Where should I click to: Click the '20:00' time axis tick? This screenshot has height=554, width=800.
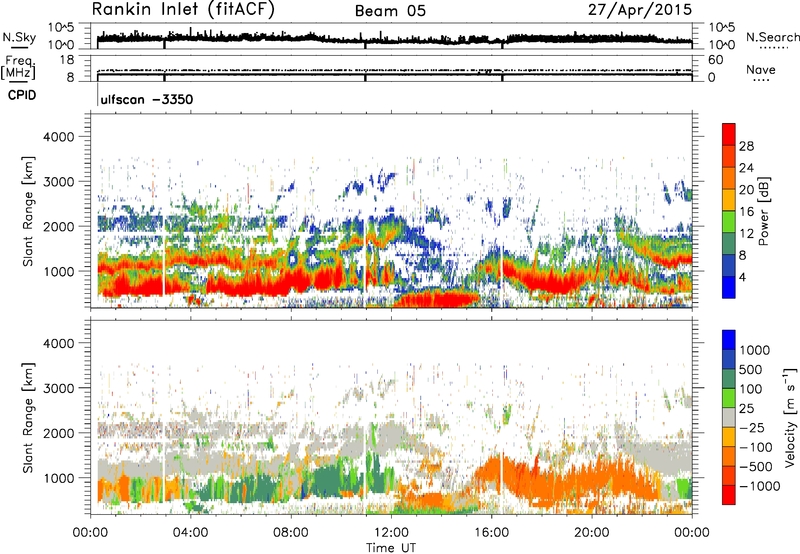click(x=592, y=533)
